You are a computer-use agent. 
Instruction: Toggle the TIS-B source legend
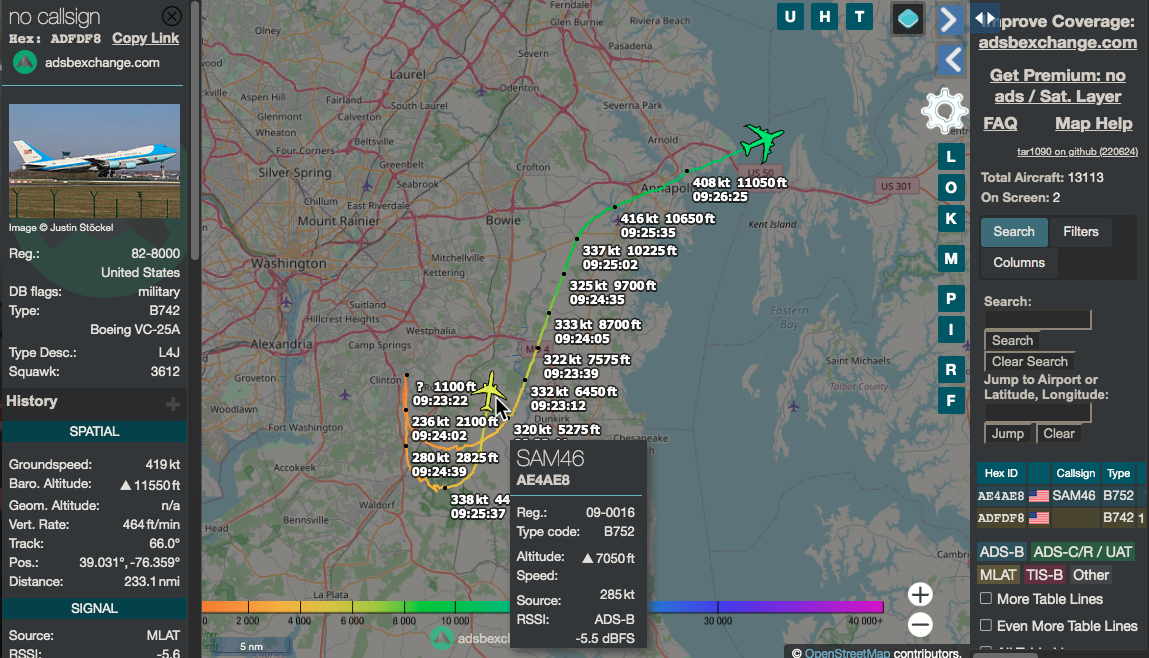(x=1044, y=575)
